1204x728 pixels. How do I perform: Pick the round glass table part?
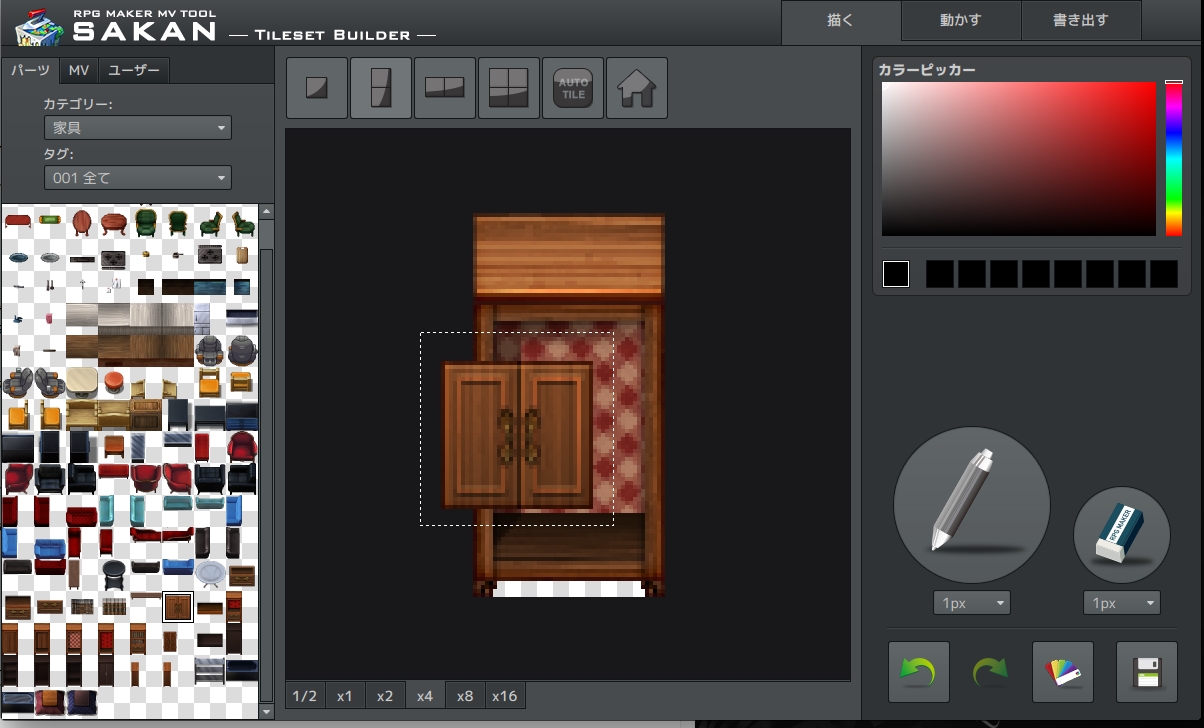(x=210, y=573)
